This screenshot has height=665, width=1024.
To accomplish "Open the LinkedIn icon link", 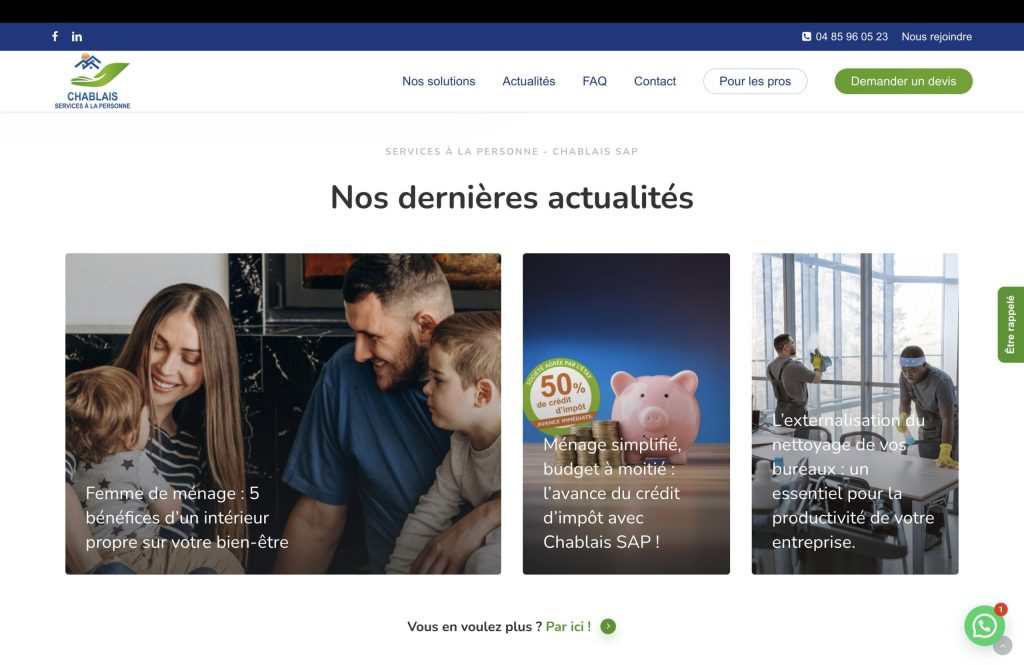I will [x=77, y=37].
